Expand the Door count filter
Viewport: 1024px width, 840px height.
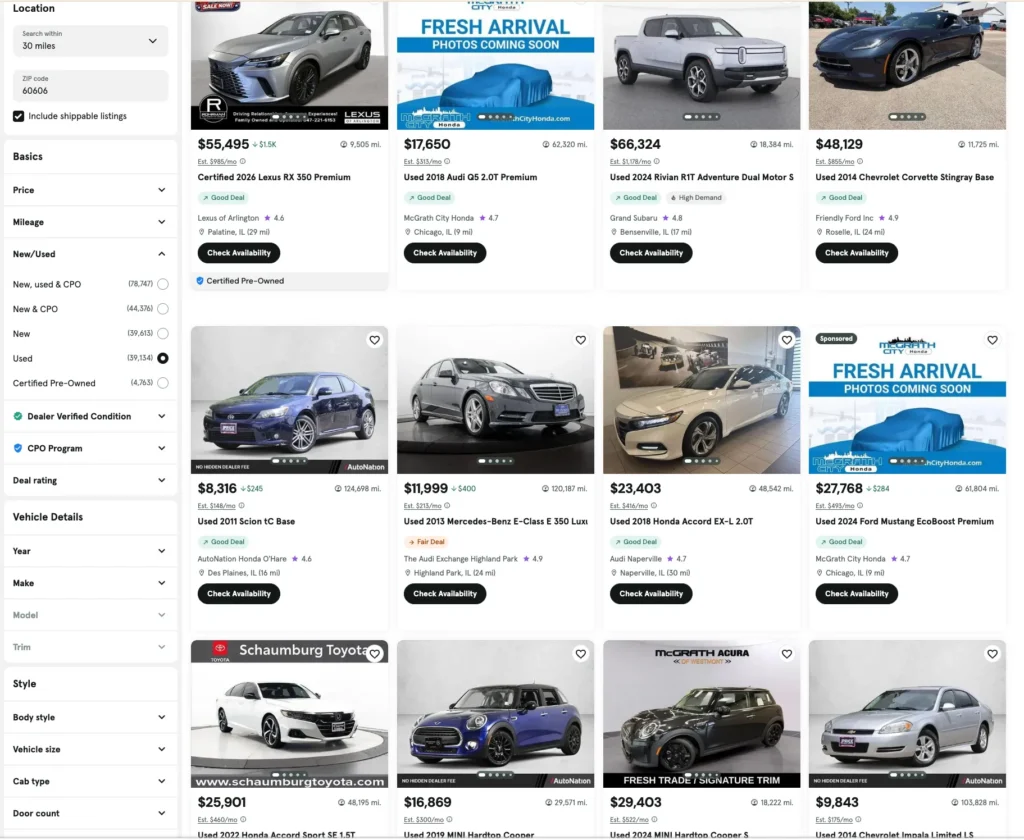pos(90,813)
